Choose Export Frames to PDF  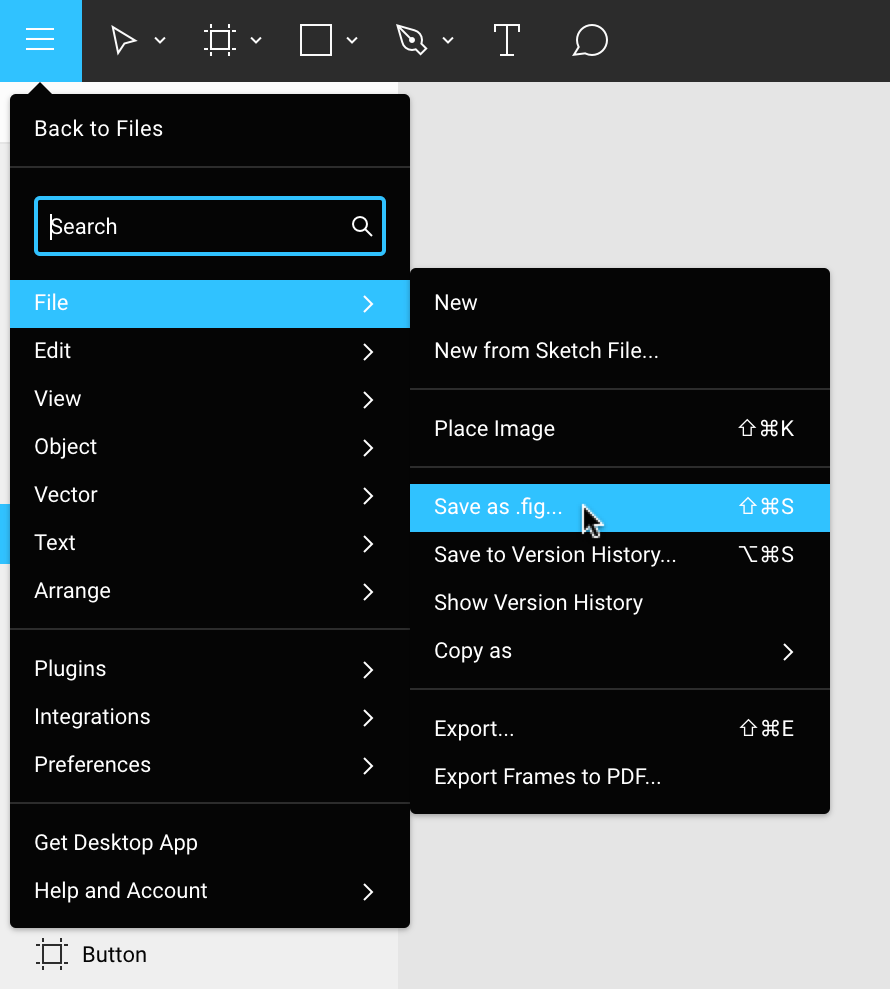pos(619,777)
